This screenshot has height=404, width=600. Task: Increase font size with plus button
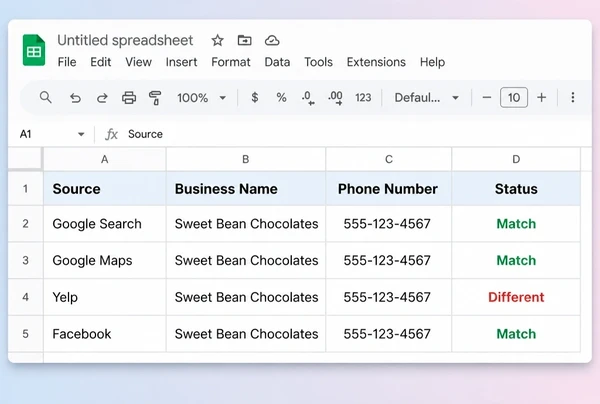tap(541, 98)
